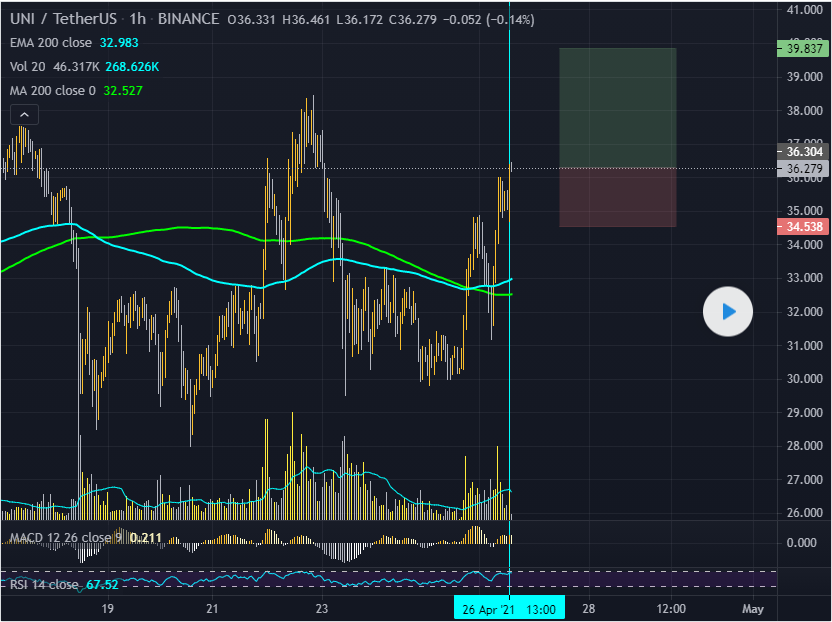Select the red stop-loss zone of position

(617, 197)
